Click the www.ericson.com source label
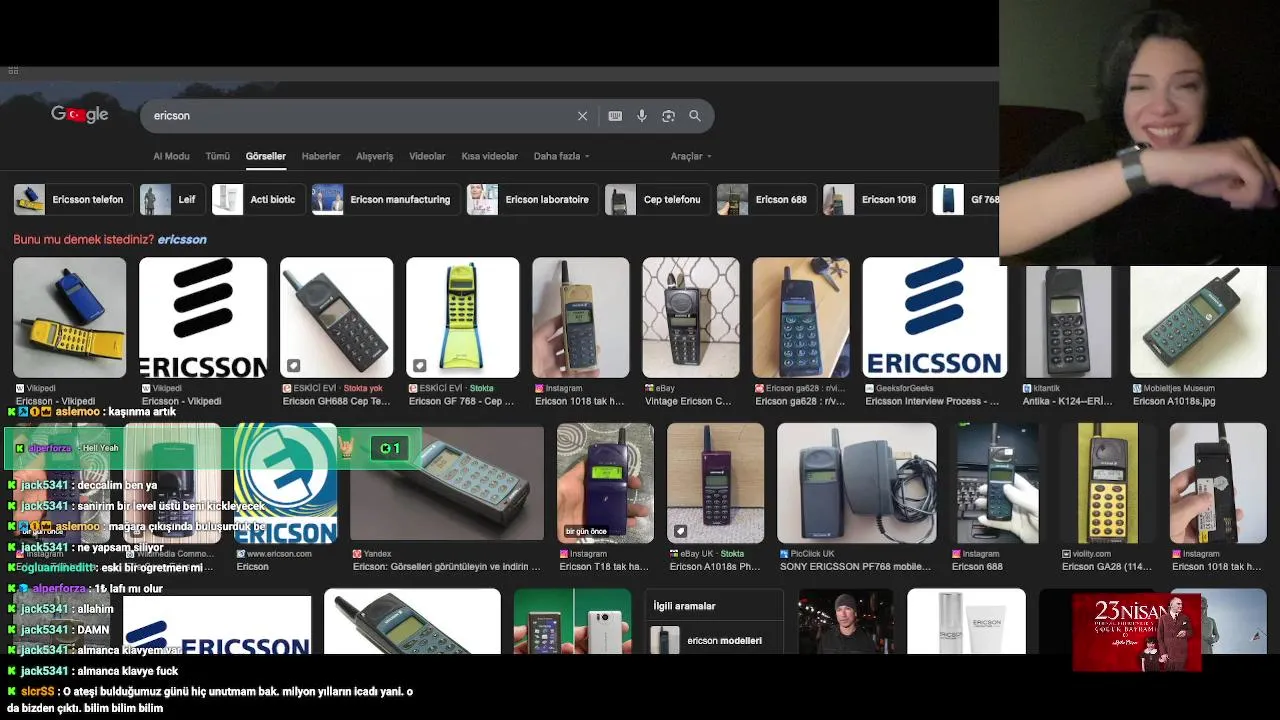Image resolution: width=1280 pixels, height=720 pixels. (x=279, y=554)
